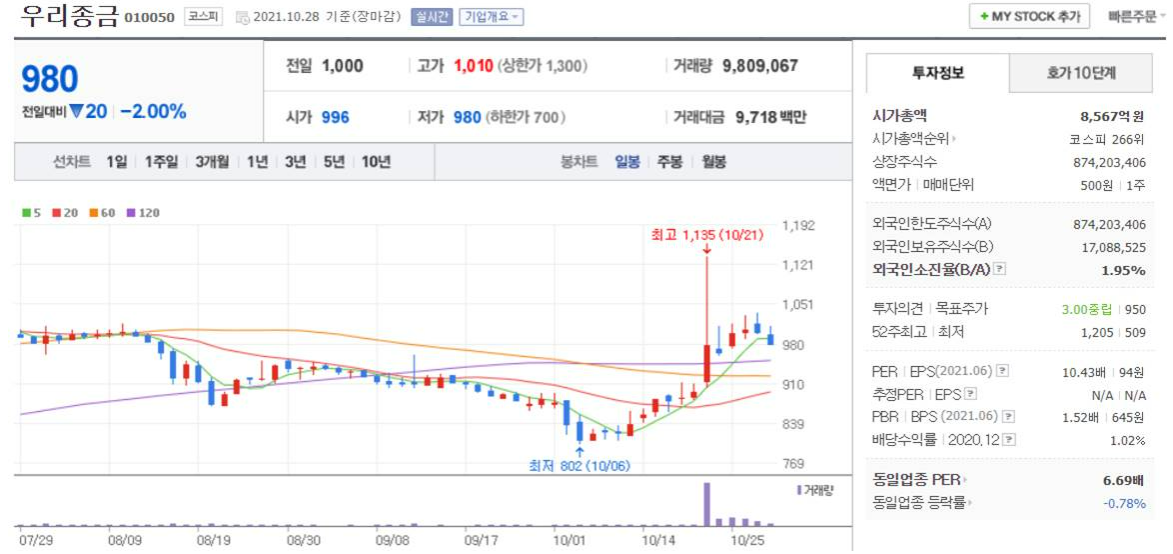Image resolution: width=1173 pixels, height=554 pixels.
Task: Click the 거래량 value 9,809,067
Action: (760, 66)
